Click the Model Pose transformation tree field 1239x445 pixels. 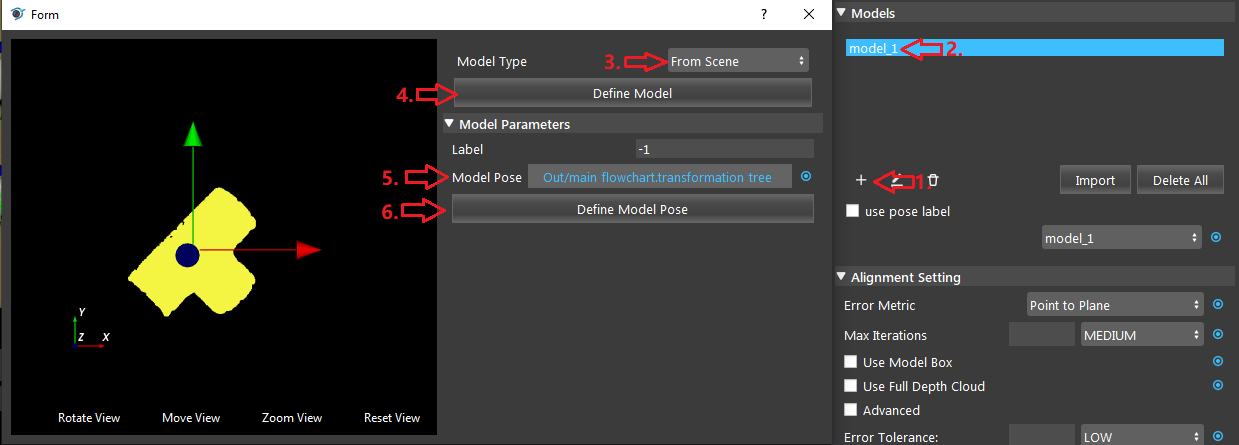tap(660, 177)
